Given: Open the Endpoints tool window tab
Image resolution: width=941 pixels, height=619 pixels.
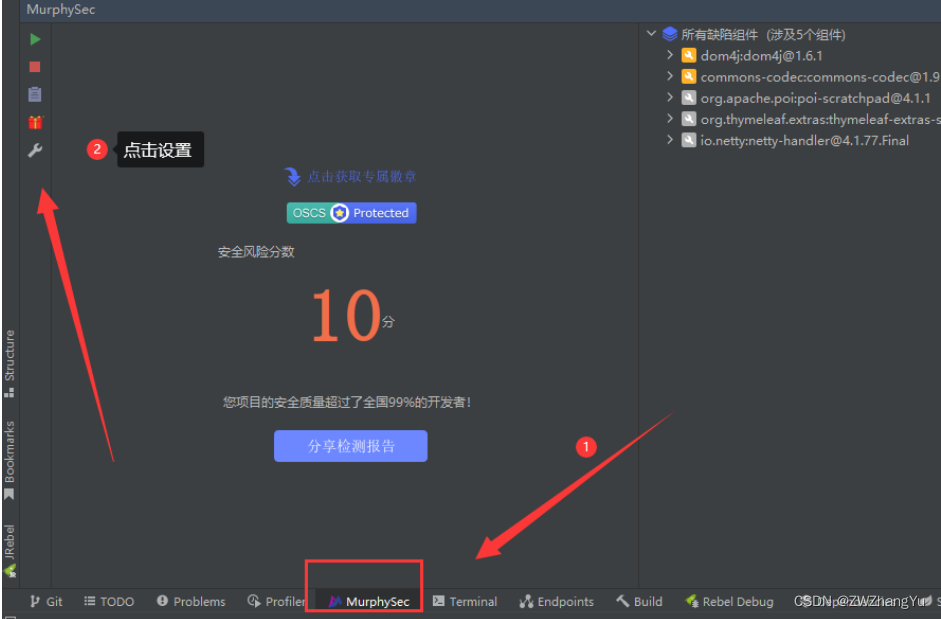Looking at the screenshot, I should tap(557, 601).
